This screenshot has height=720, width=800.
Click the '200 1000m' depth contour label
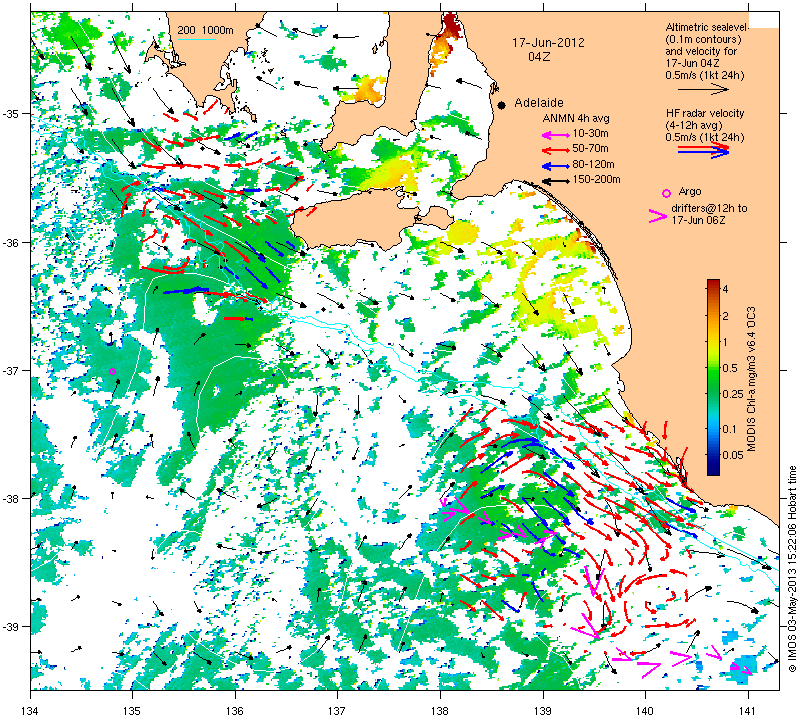pos(205,31)
